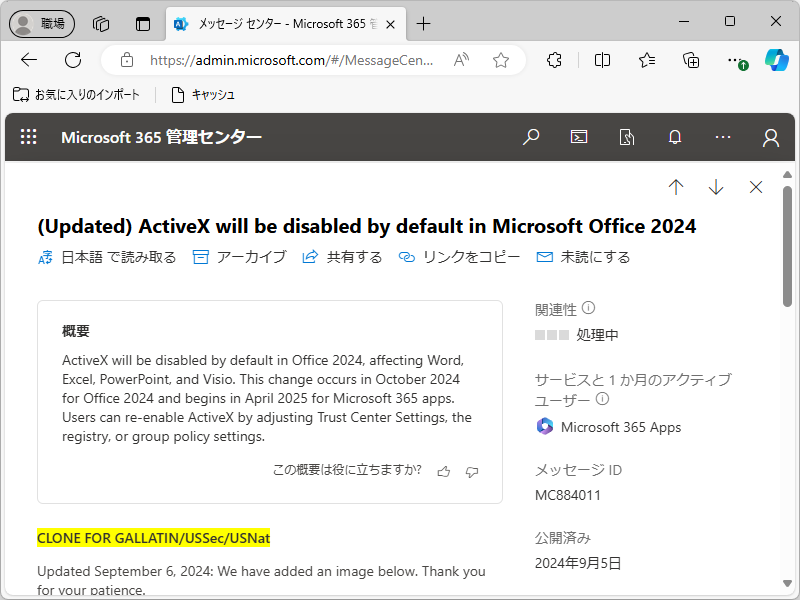Viewport: 800px width, 600px height.
Task: Open the header more options ellipsis
Action: point(723,138)
